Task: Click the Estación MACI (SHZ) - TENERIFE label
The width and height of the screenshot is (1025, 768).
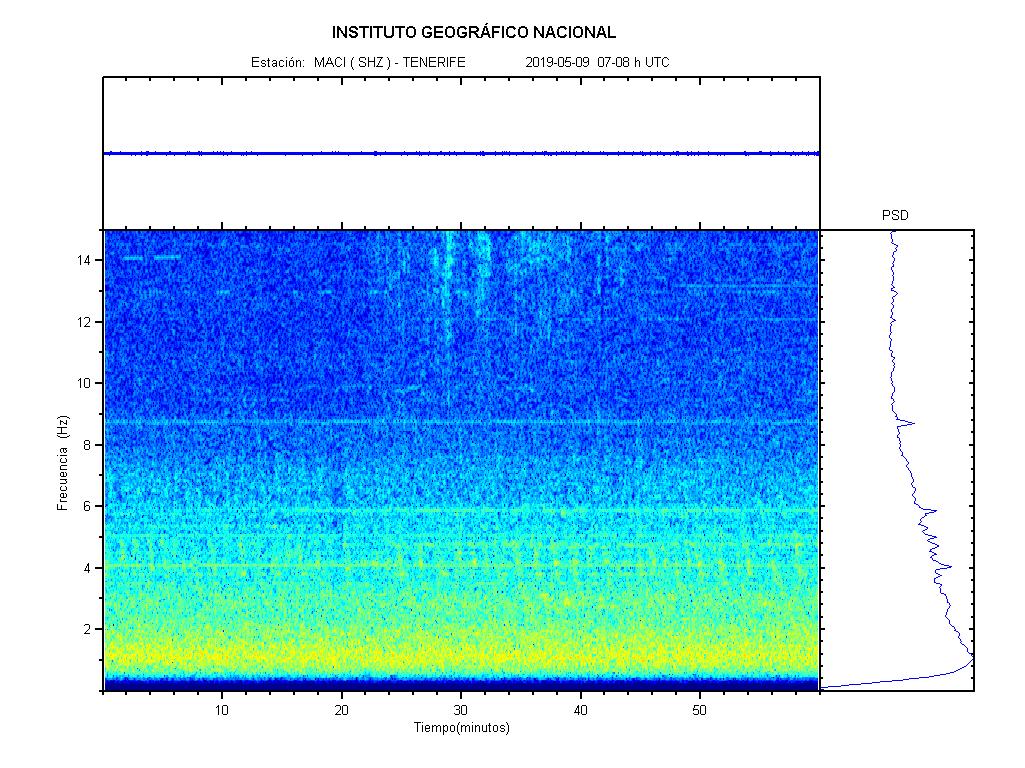Action: (x=358, y=62)
